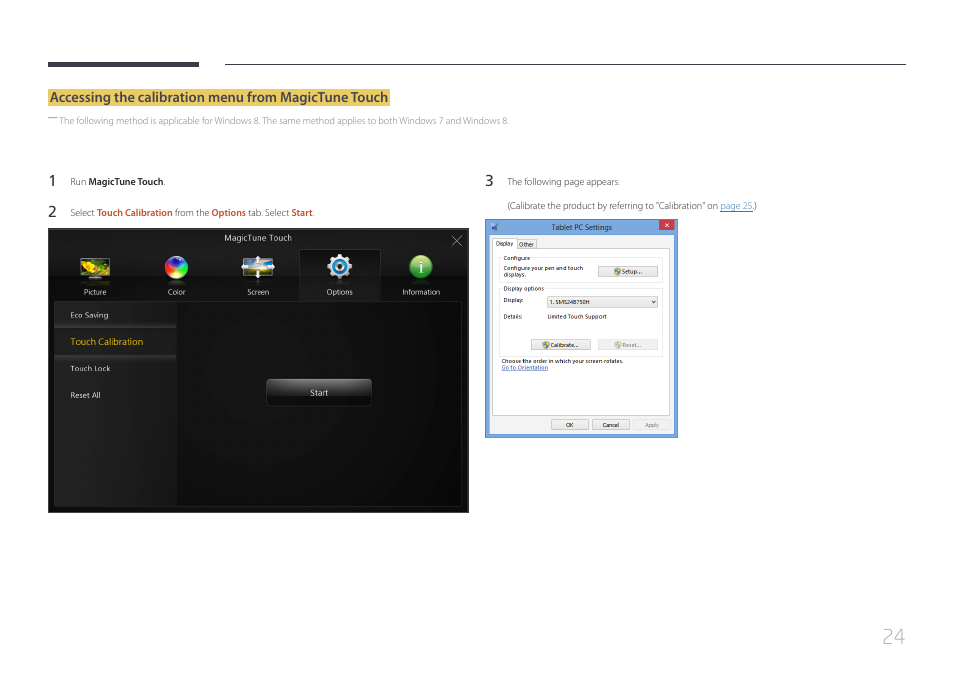This screenshot has width=954, height=675.
Task: Click OK in Tablet PC Settings
Action: [x=569, y=425]
